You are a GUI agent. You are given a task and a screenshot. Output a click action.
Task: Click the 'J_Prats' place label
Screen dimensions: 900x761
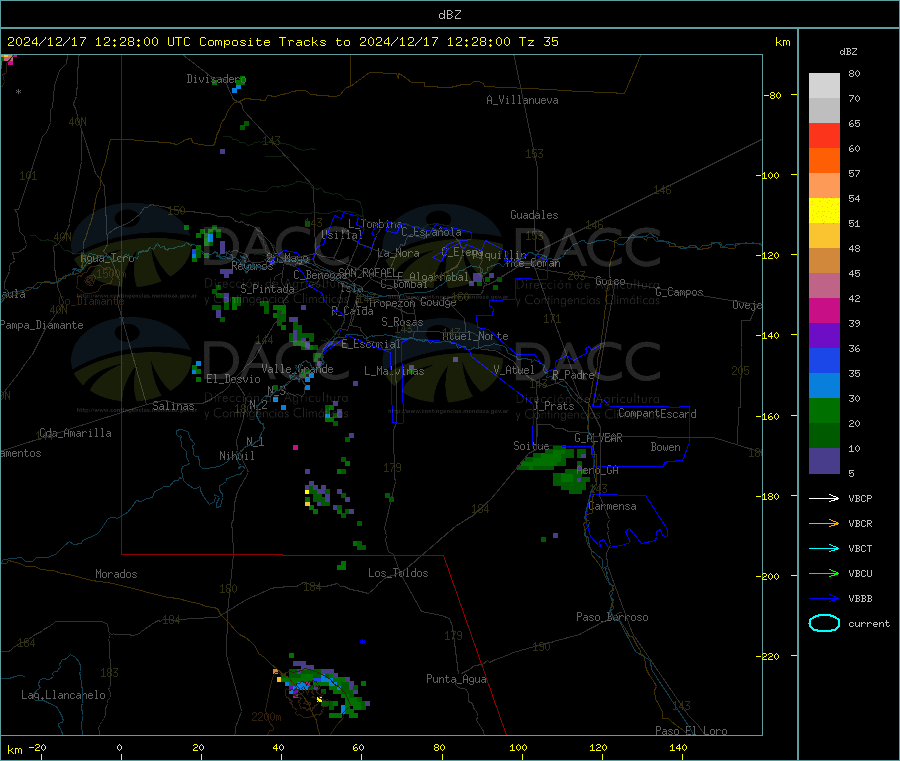pos(554,406)
